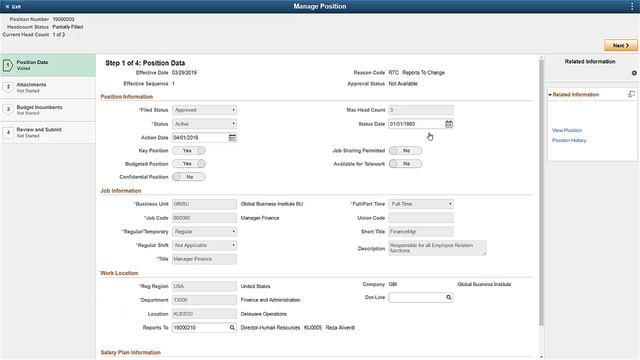
Task: Click the 'Partially Filled' headcount status text
Action: pos(68,27)
